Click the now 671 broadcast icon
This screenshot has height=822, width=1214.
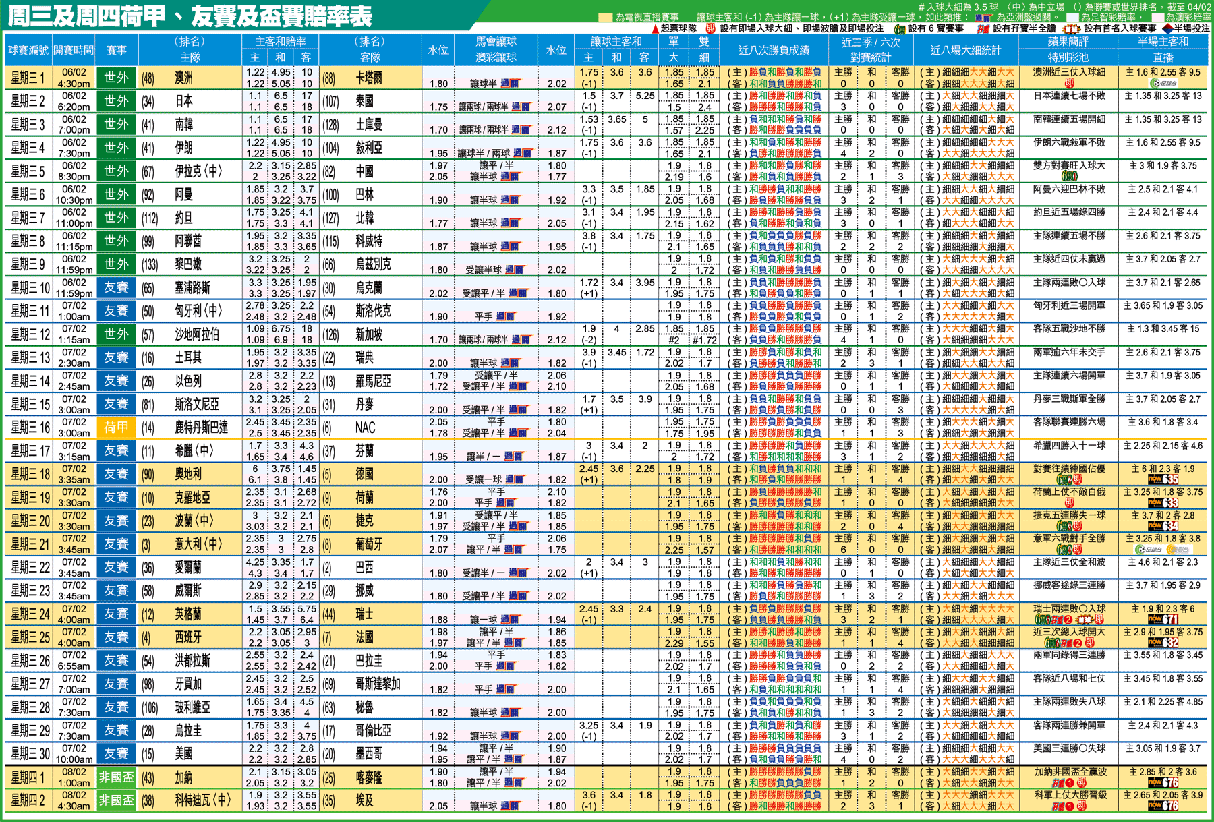(1163, 620)
